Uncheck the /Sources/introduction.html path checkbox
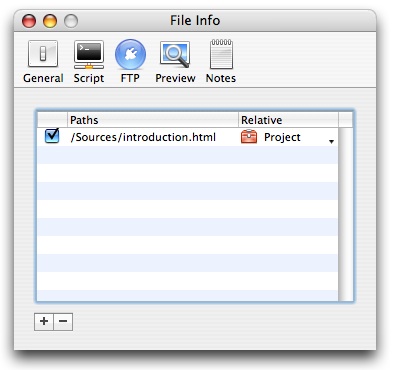This screenshot has height=370, width=396. (52, 136)
